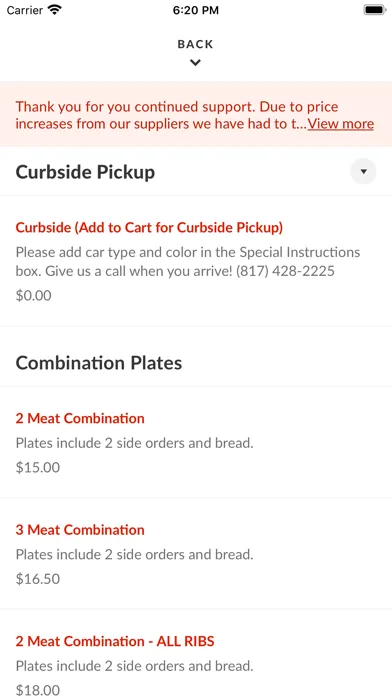Tap description under 3 Meat Combination
Screen dimensions: 392x696
point(135,554)
